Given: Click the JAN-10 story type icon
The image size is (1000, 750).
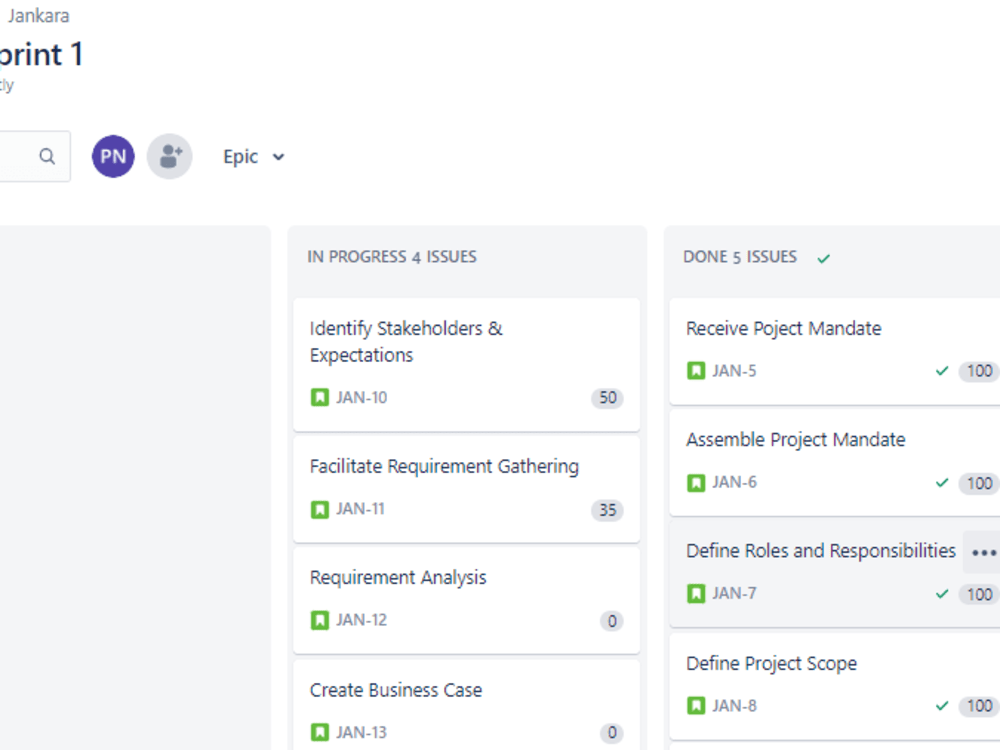Looking at the screenshot, I should [x=320, y=397].
